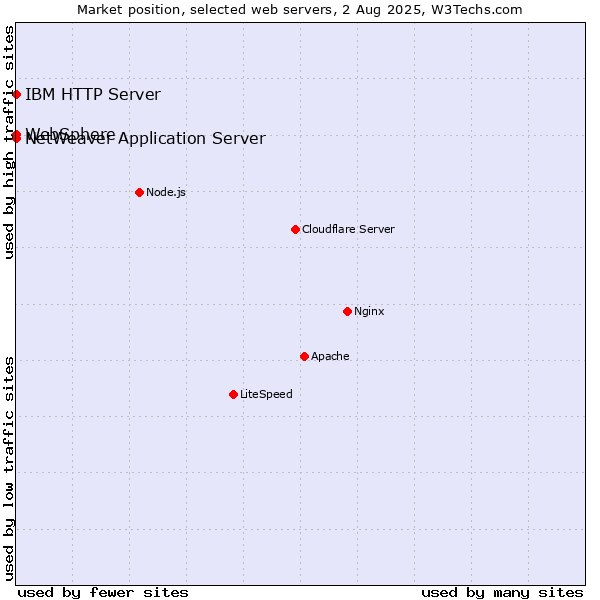Screen dimensions: 600x600
Task: Select the IBM HTTP Server label
Action: click(x=93, y=95)
